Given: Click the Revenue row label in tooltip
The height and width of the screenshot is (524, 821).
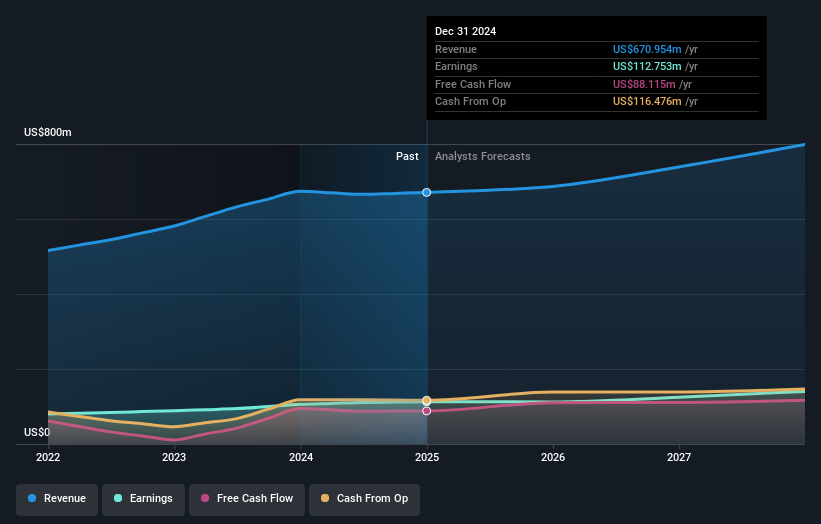Looking at the screenshot, I should pos(456,49).
